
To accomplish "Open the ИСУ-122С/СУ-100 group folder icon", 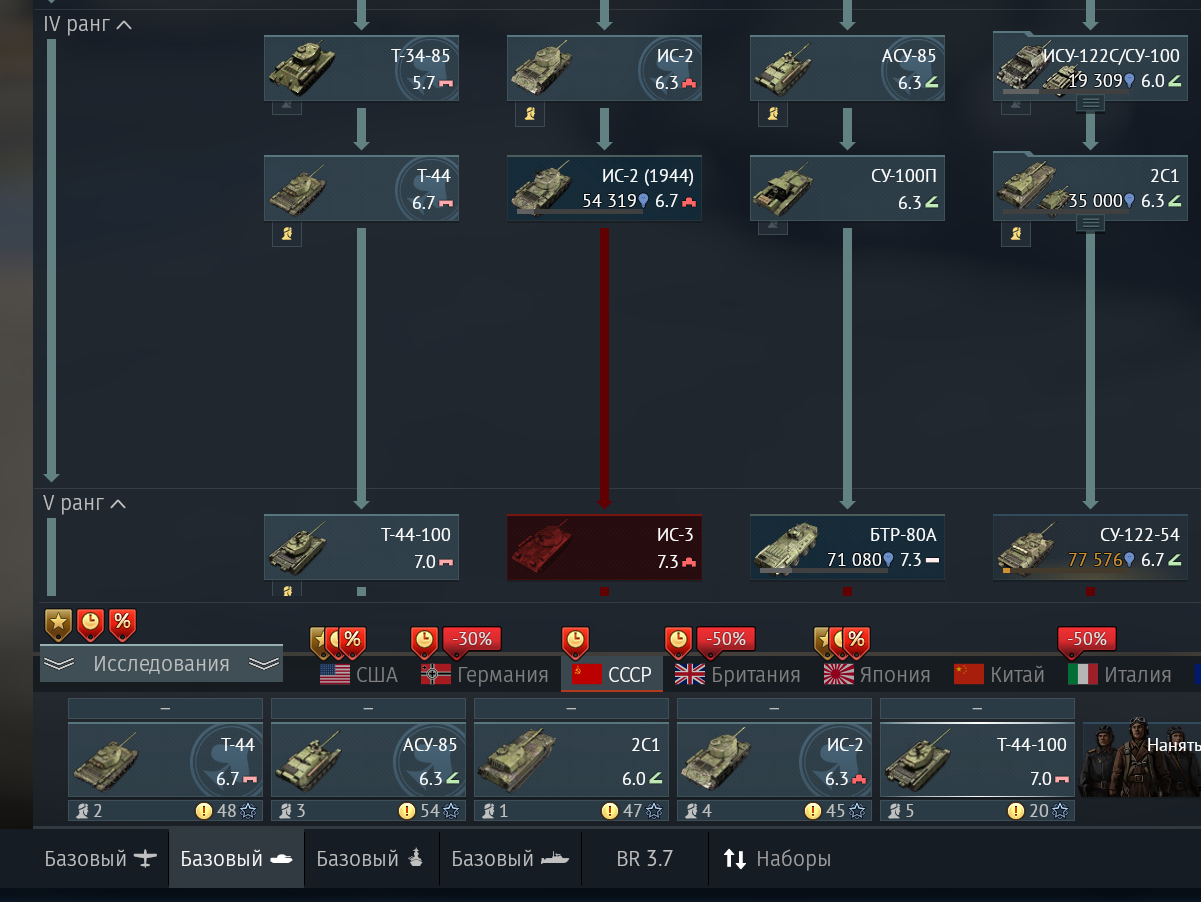I will (x=1091, y=102).
